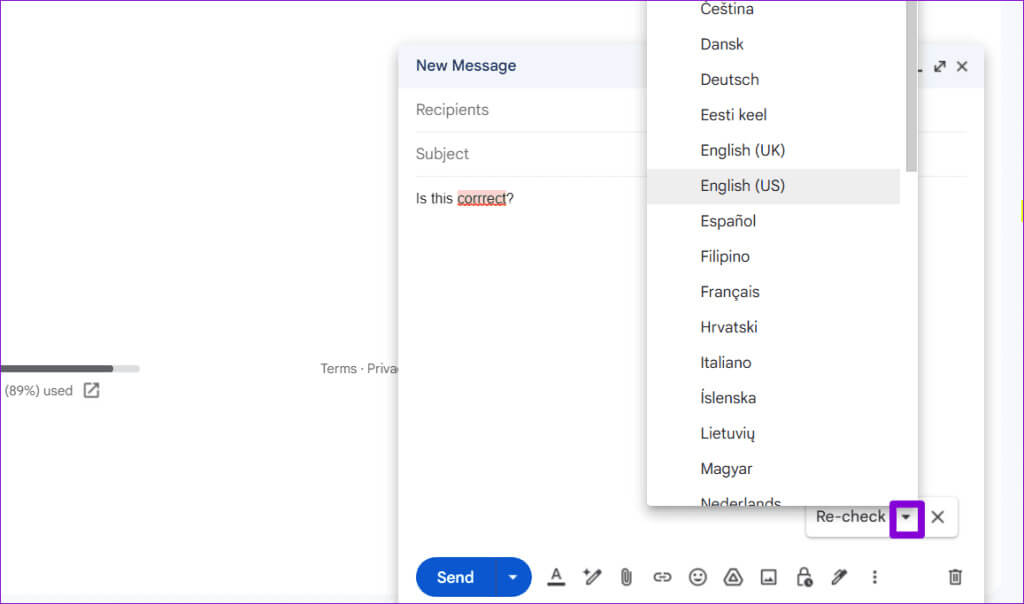Insert files using Google Drive icon
The width and height of the screenshot is (1024, 604).
(x=733, y=577)
